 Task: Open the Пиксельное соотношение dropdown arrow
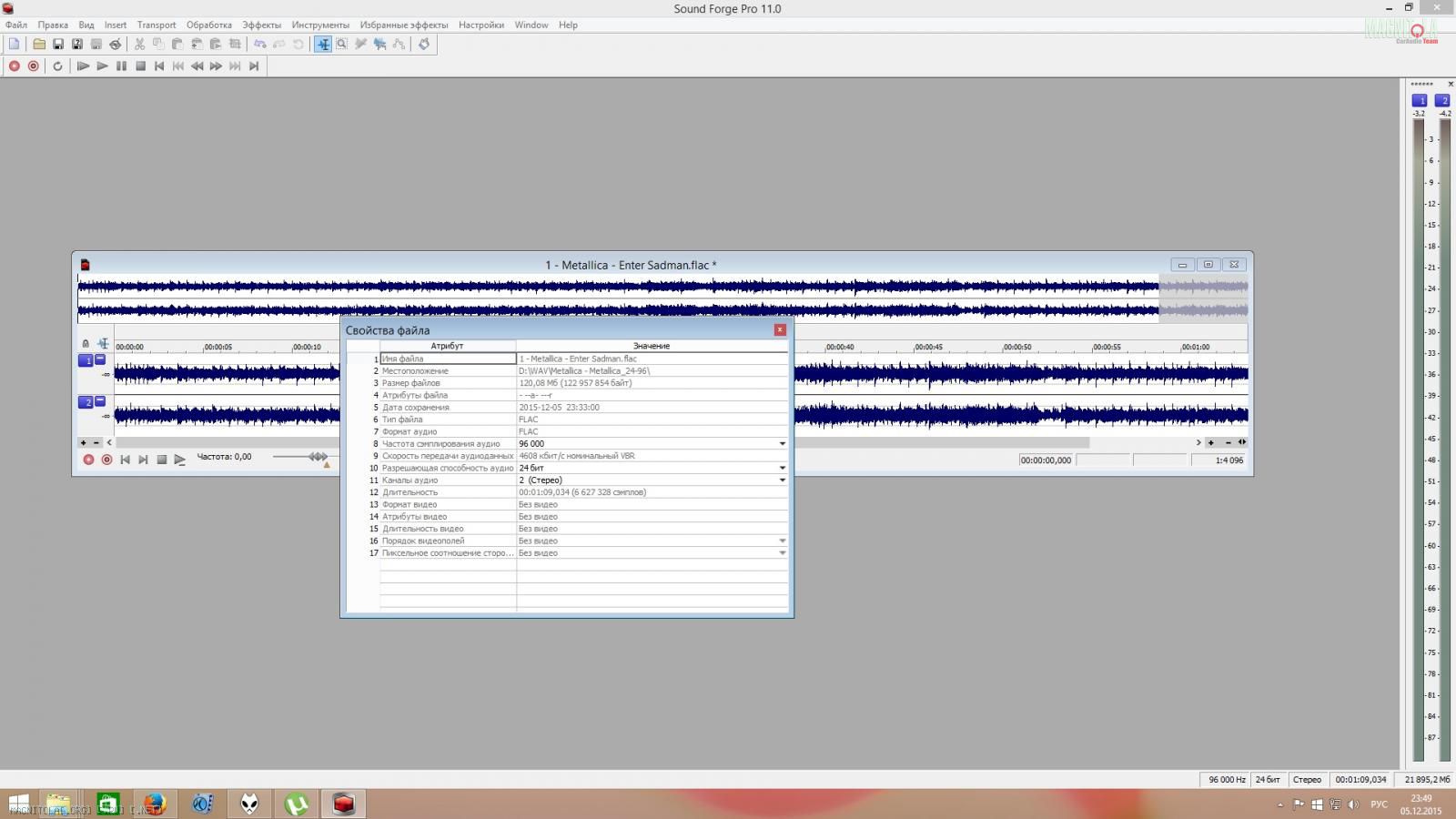click(x=782, y=553)
